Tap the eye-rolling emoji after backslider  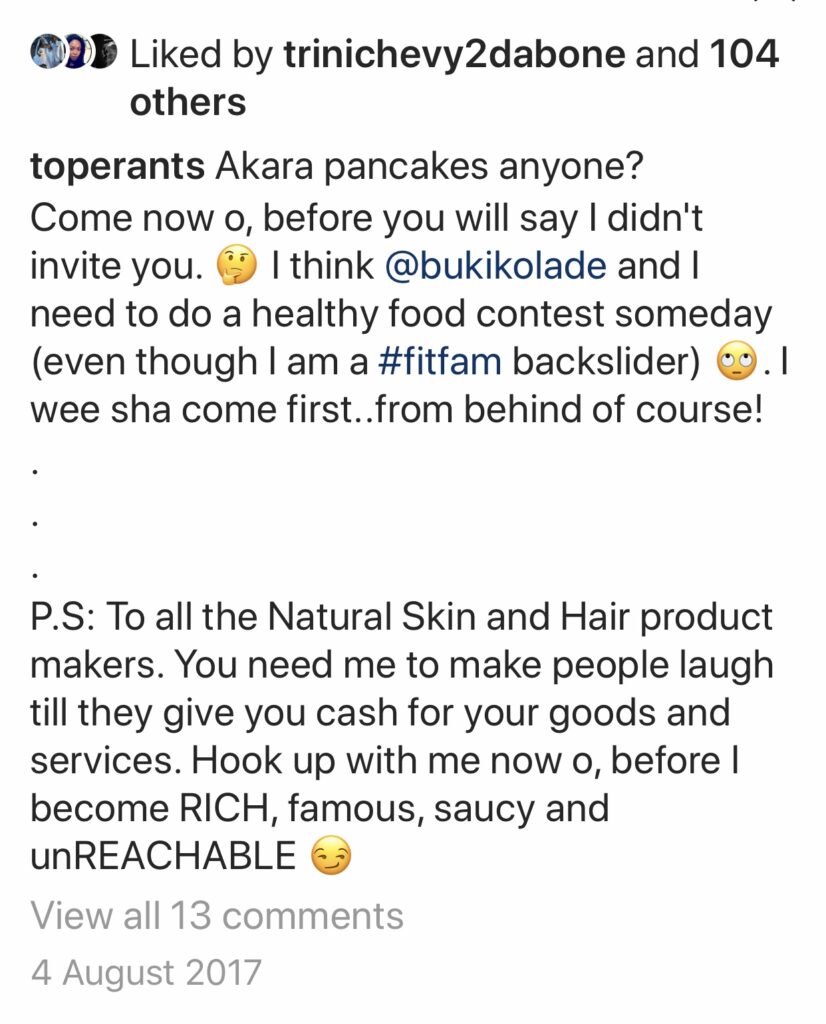point(737,363)
